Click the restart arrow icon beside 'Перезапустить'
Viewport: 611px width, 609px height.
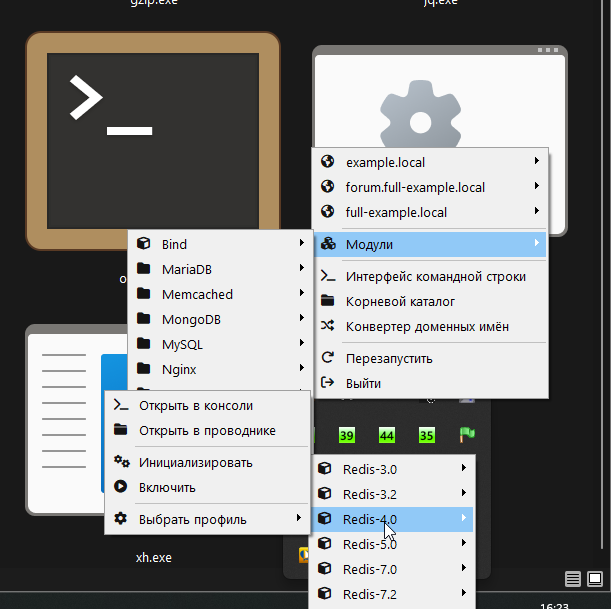click(x=327, y=358)
